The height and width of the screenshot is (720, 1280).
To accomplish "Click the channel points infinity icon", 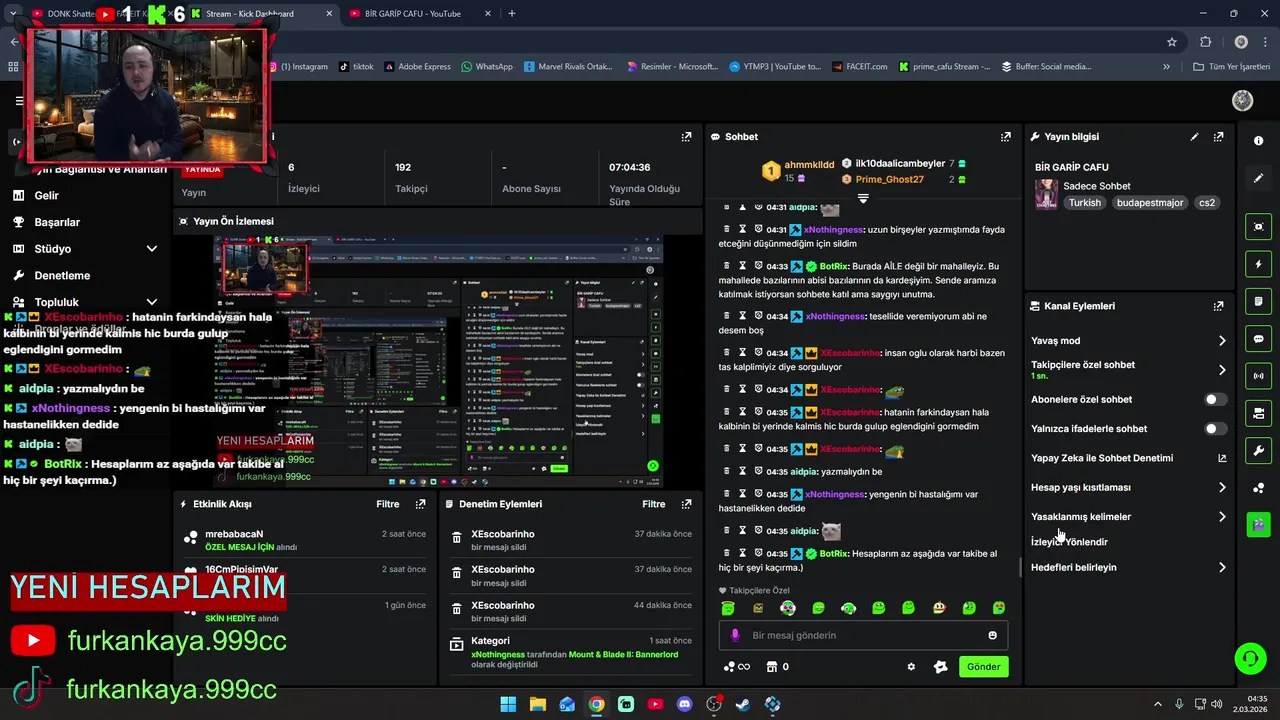I will 736,667.
